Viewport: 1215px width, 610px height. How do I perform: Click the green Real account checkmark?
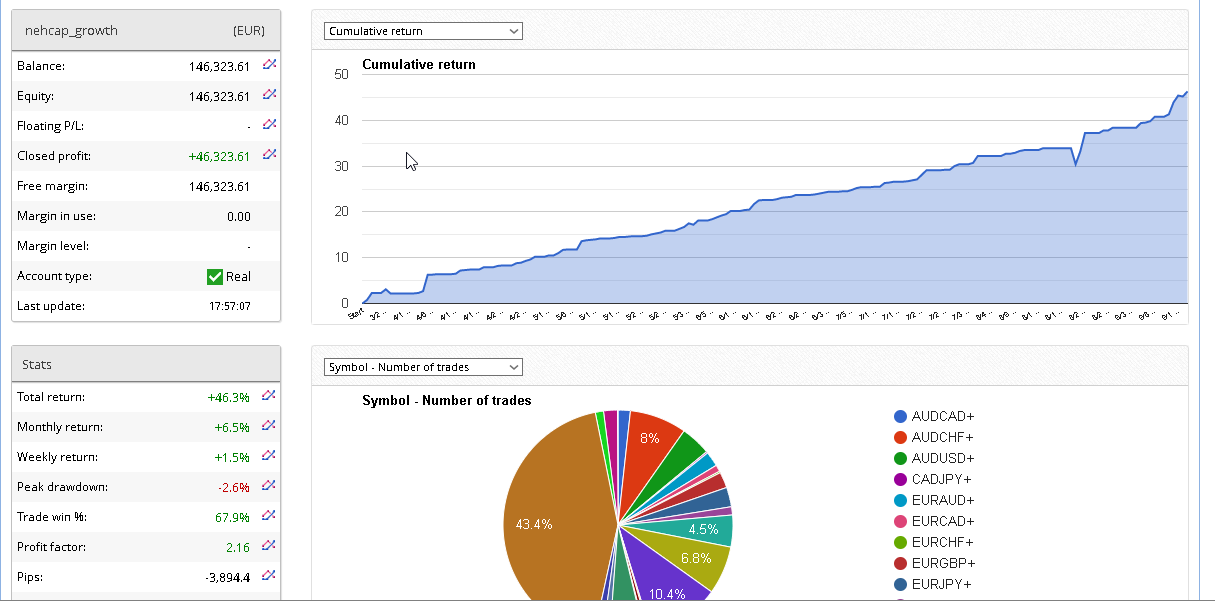click(x=215, y=277)
